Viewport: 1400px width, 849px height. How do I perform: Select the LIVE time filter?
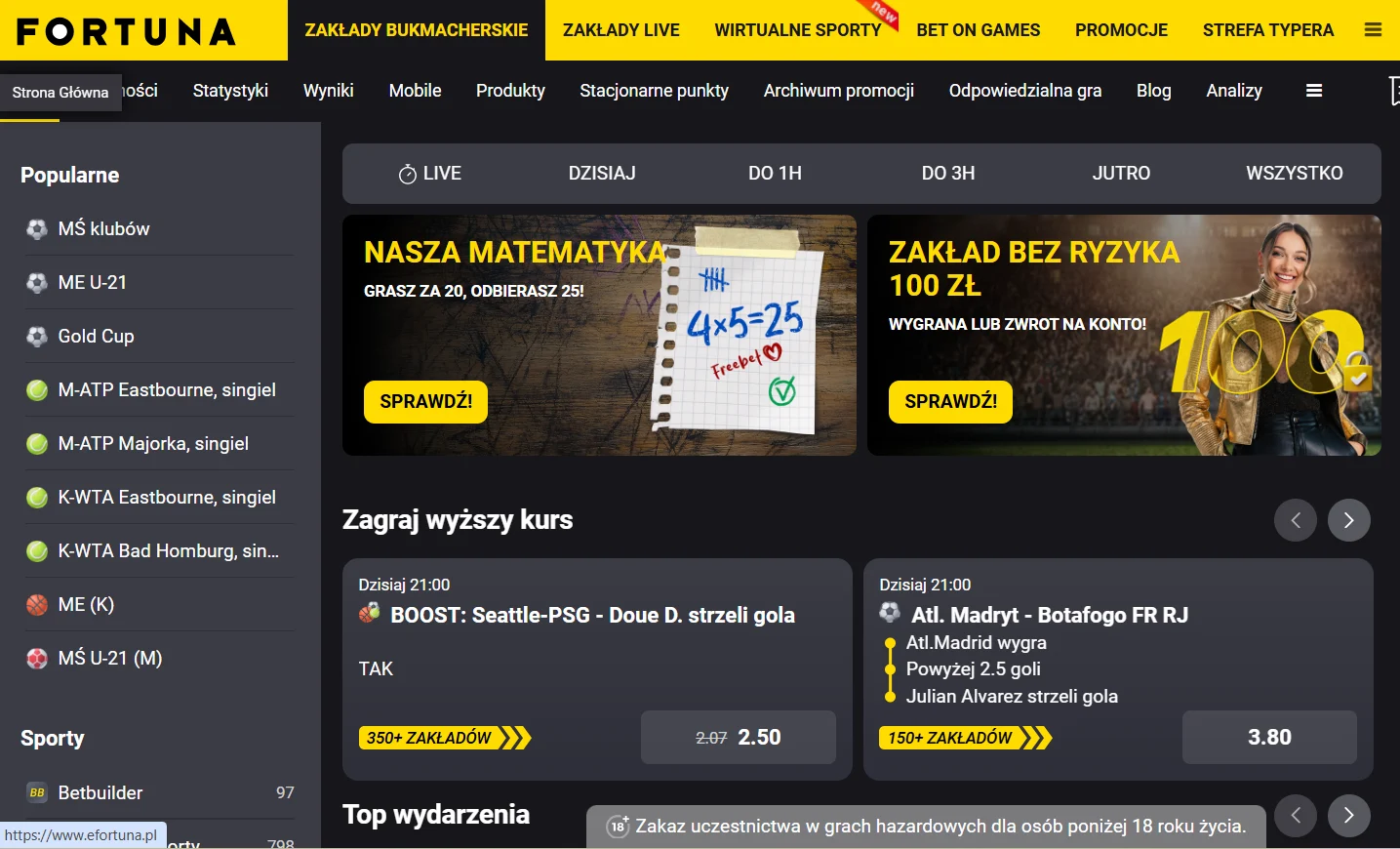tap(429, 174)
